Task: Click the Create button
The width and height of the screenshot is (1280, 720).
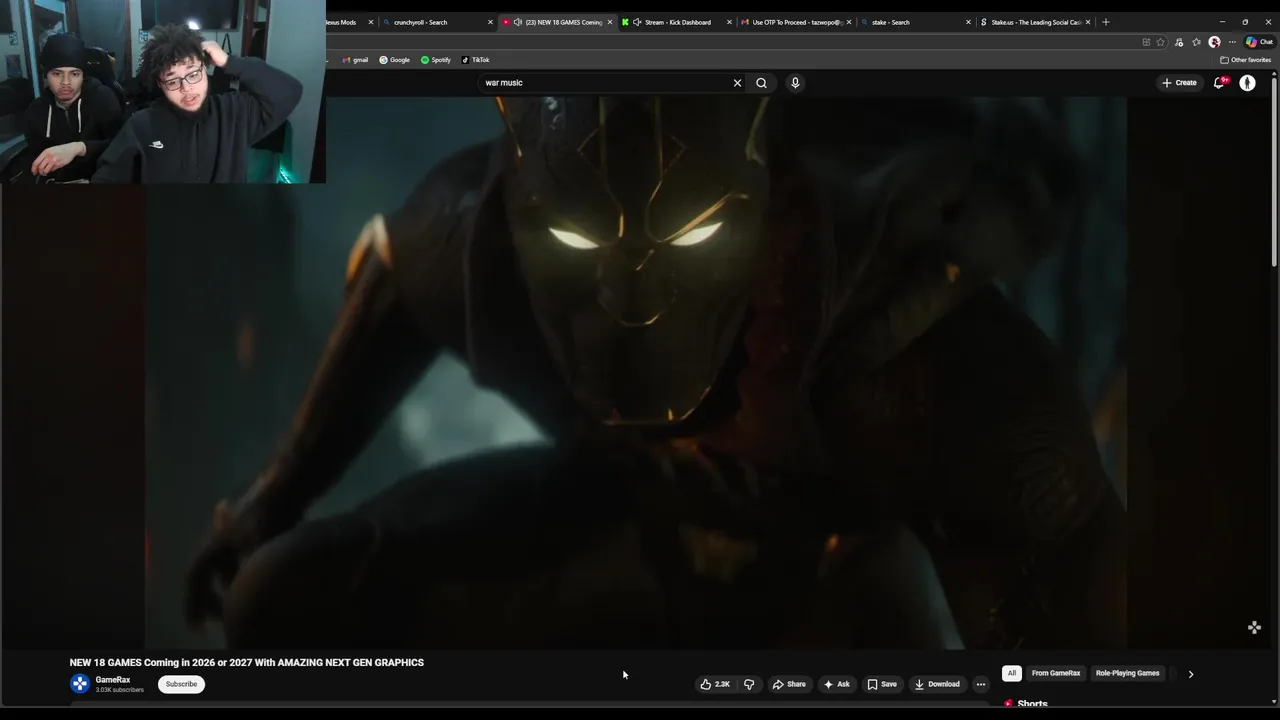Action: (x=1179, y=83)
